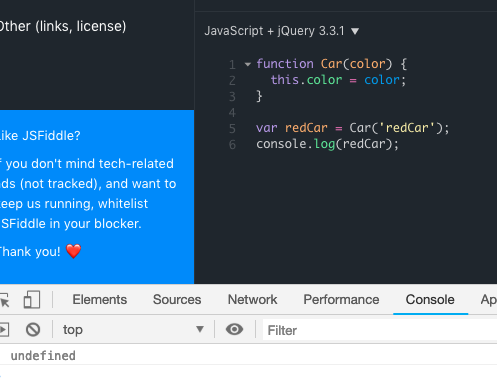This screenshot has width=497, height=386.
Task: Open the top JavaScript context dropdown
Action: pos(133,330)
